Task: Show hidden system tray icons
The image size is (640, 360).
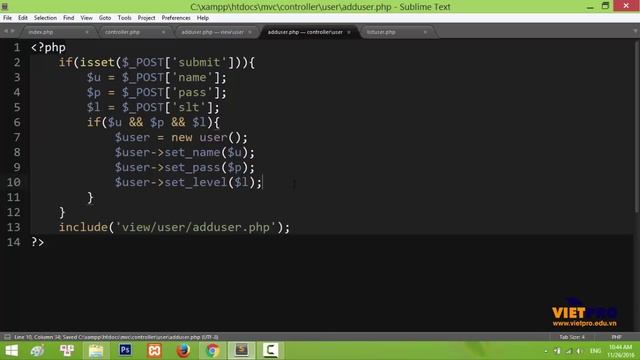Action: click(546, 351)
